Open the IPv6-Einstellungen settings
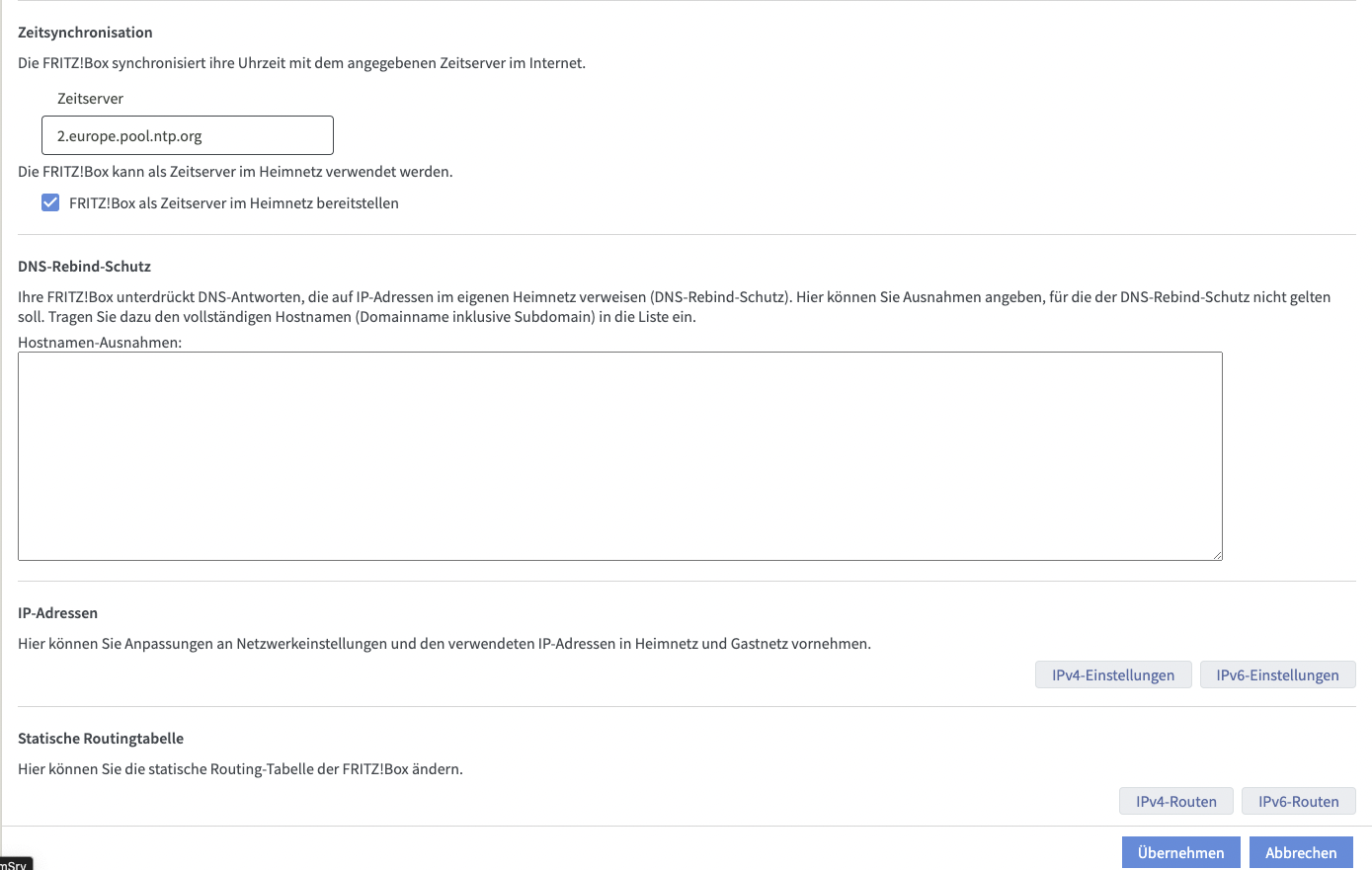Image resolution: width=1372 pixels, height=870 pixels. click(x=1277, y=674)
